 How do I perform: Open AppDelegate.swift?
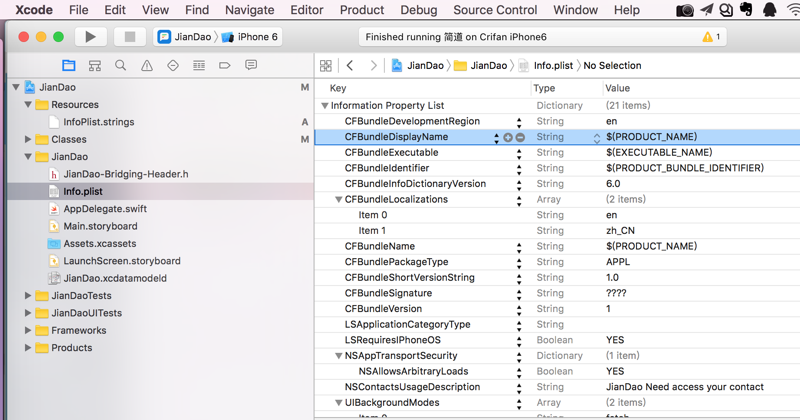[x=105, y=209]
